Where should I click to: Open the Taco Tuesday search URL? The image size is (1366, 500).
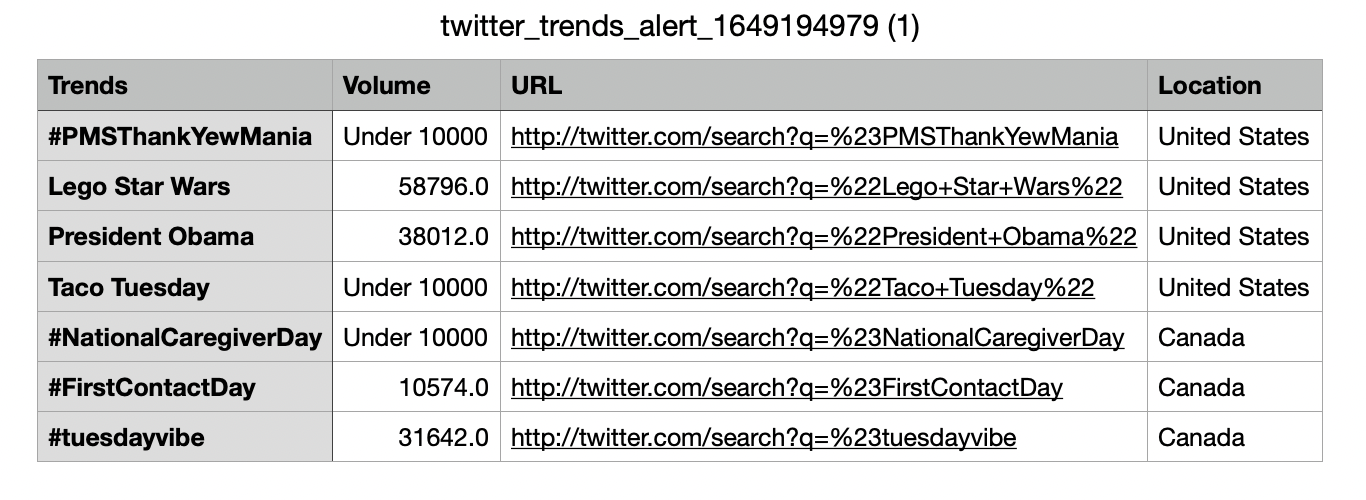pos(802,287)
